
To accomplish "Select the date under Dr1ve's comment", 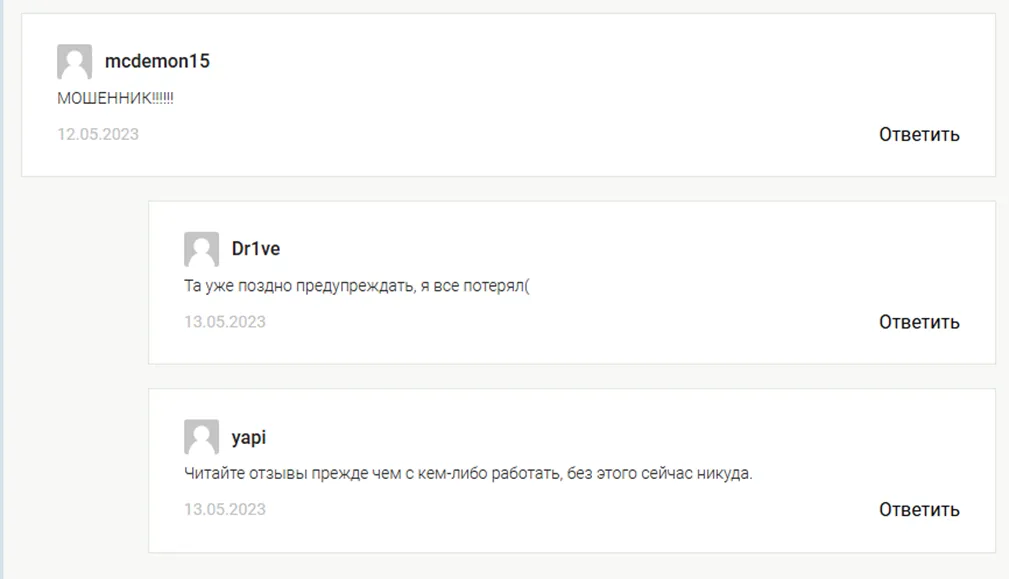I will point(225,322).
